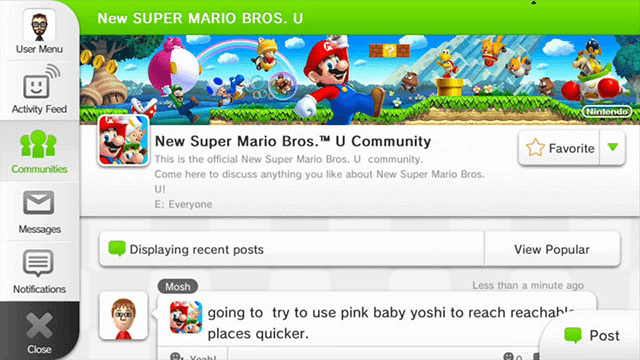640x360 pixels.
Task: Toggle the Favorite star button
Action: pyautogui.click(x=559, y=148)
